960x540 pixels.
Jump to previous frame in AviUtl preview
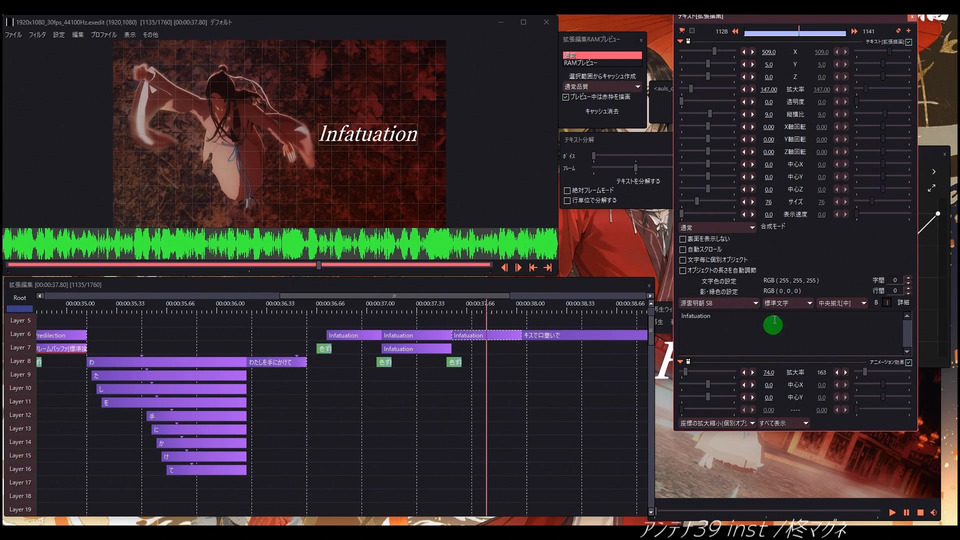[x=504, y=268]
